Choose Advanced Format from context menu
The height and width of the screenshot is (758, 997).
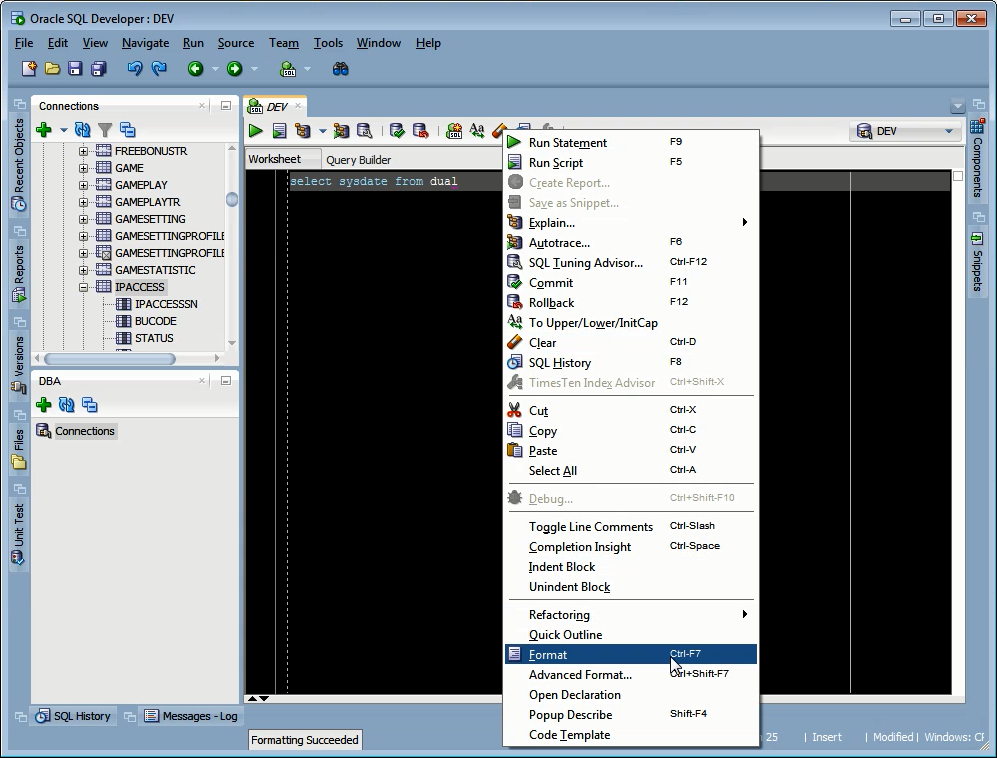[x=631, y=675]
